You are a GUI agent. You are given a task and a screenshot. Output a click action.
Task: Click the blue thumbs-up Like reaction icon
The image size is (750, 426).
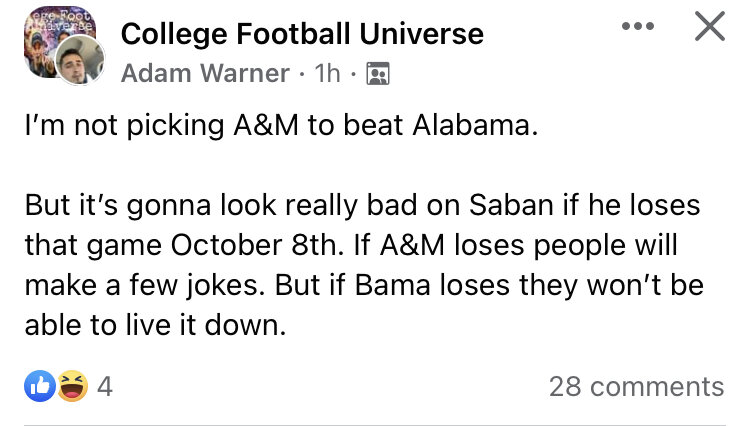pos(41,386)
